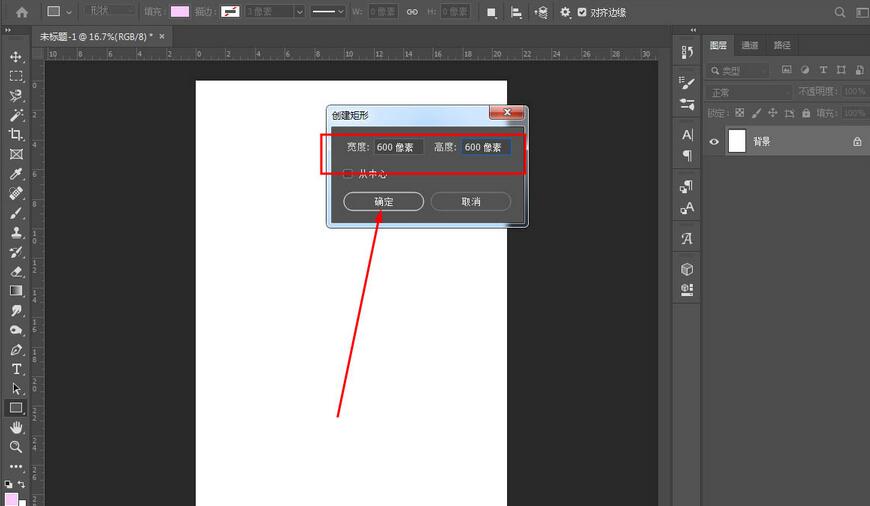This screenshot has width=870, height=506.
Task: Select the Rectangle shape tool
Action: pos(16,408)
